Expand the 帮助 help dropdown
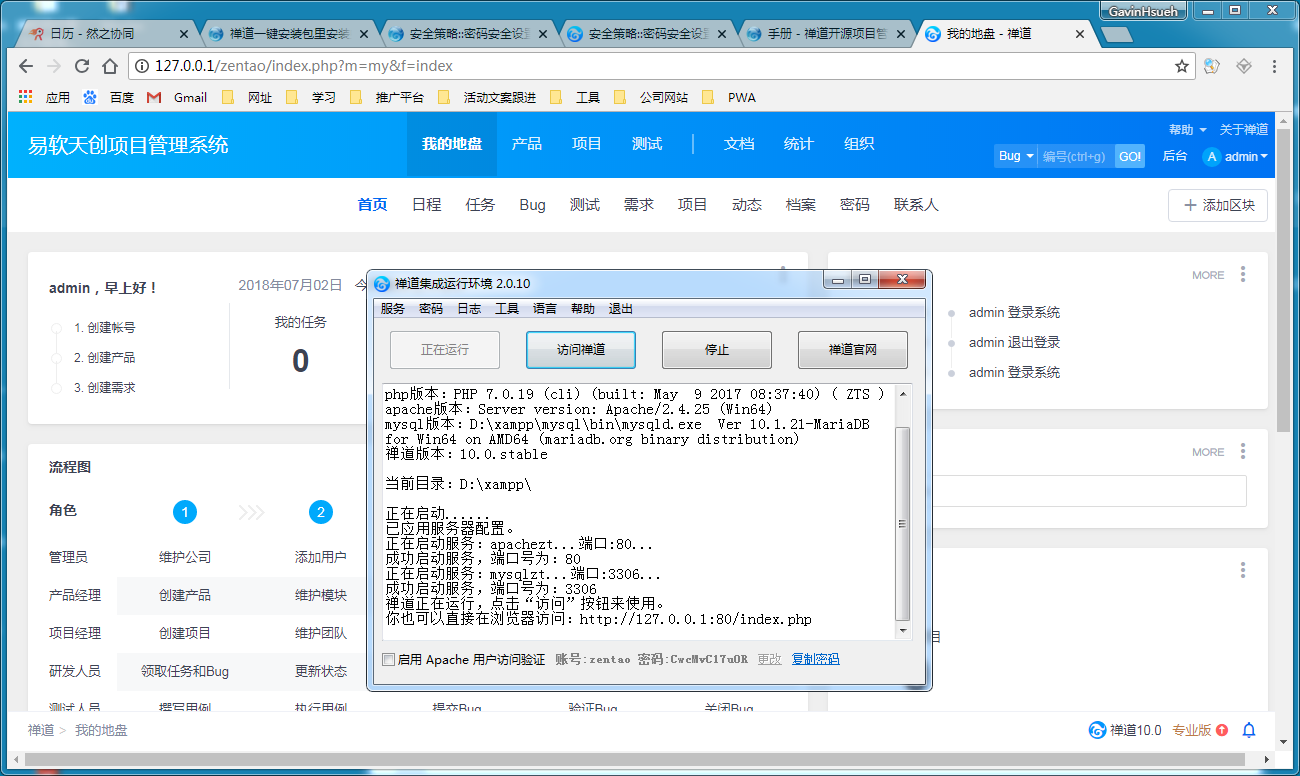This screenshot has width=1300, height=776. click(x=1187, y=129)
